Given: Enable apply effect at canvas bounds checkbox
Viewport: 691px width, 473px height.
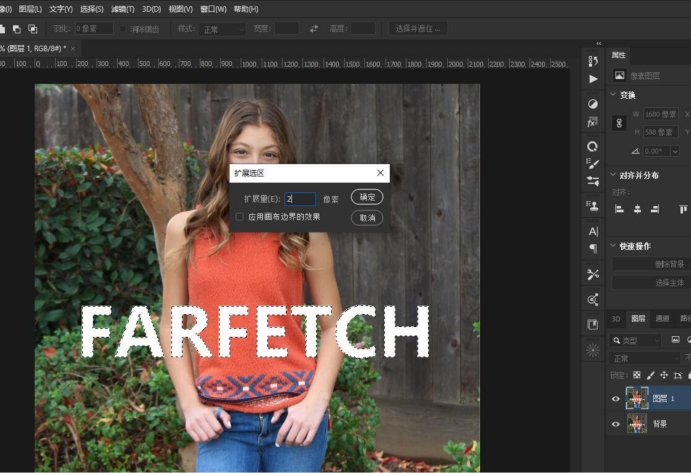Looking at the screenshot, I should coord(240,217).
